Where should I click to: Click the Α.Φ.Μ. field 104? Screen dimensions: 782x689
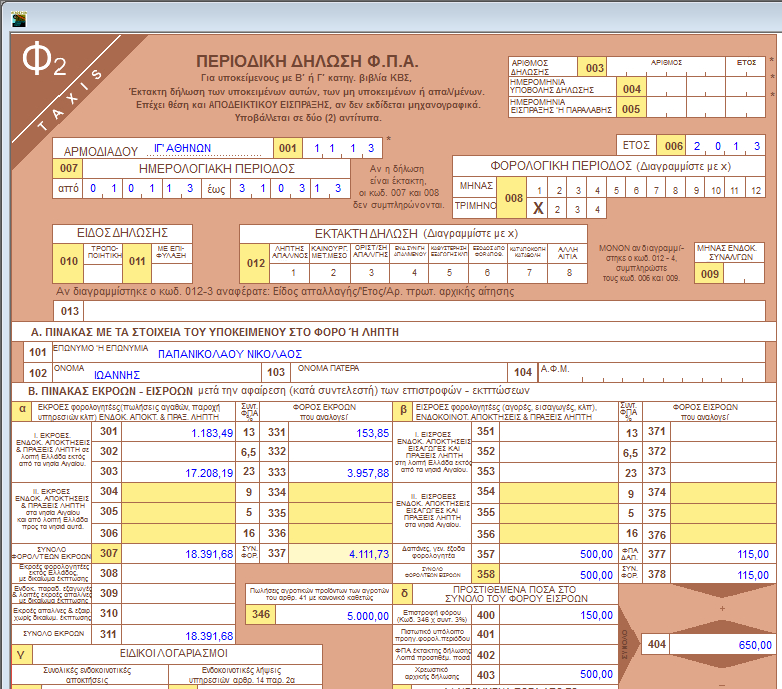(x=652, y=372)
